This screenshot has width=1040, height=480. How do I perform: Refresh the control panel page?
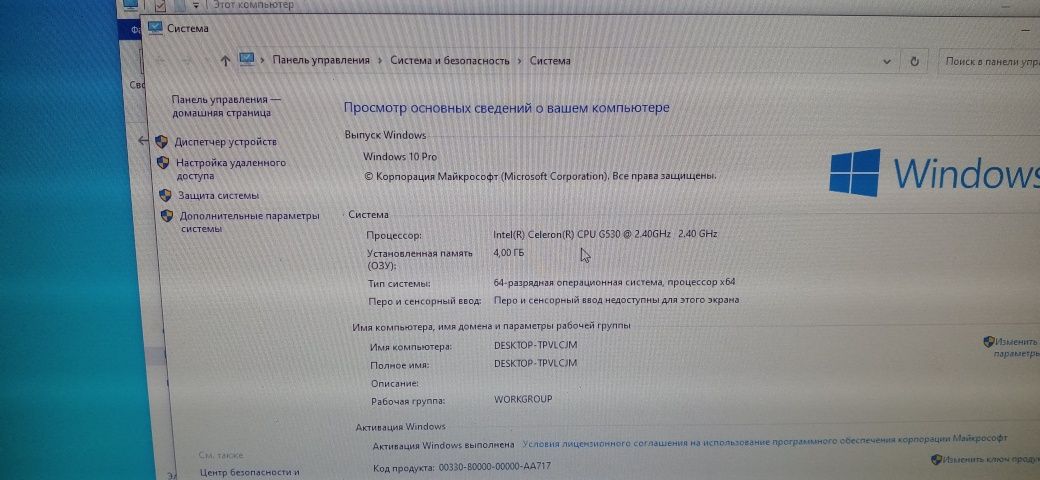(915, 62)
